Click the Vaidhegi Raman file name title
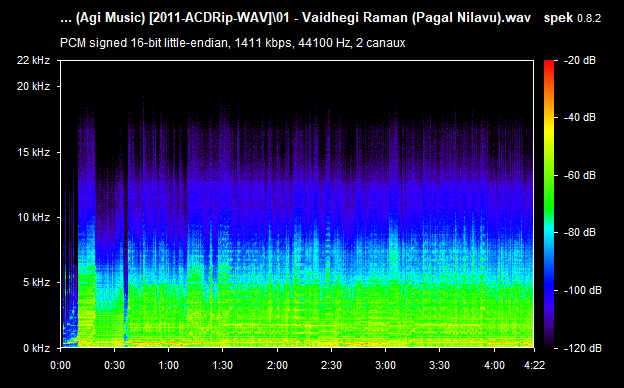Viewport: 624px width, 388px height. click(x=296, y=18)
